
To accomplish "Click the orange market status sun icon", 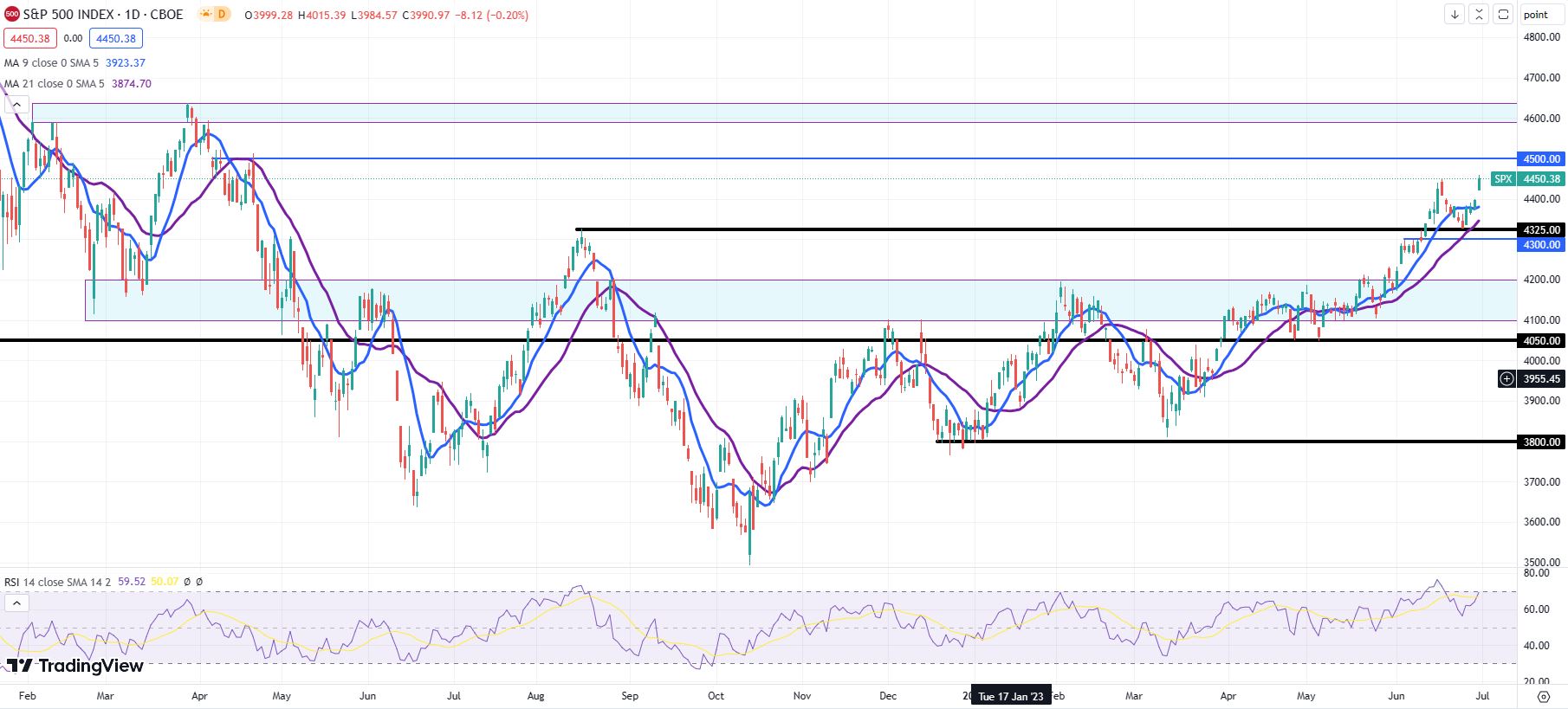I will 205,15.
